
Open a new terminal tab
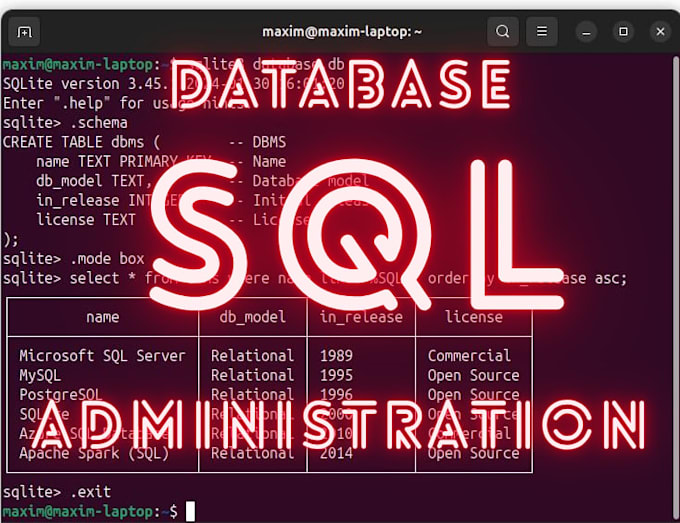pos(24,32)
